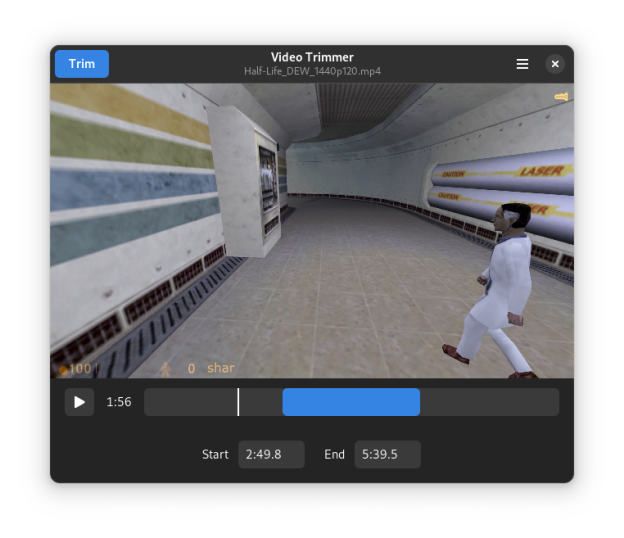Click the blue Trim button
Viewport: 624px width, 538px height.
(x=82, y=64)
